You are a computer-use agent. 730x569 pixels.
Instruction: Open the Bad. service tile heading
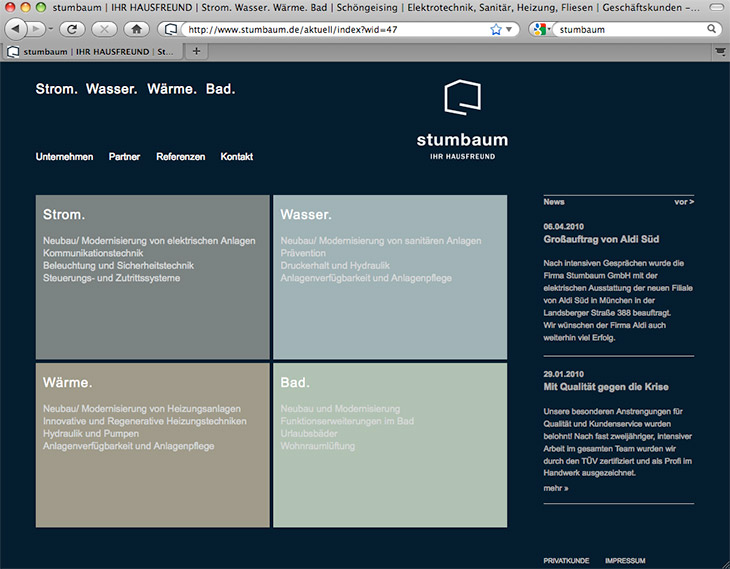295,382
